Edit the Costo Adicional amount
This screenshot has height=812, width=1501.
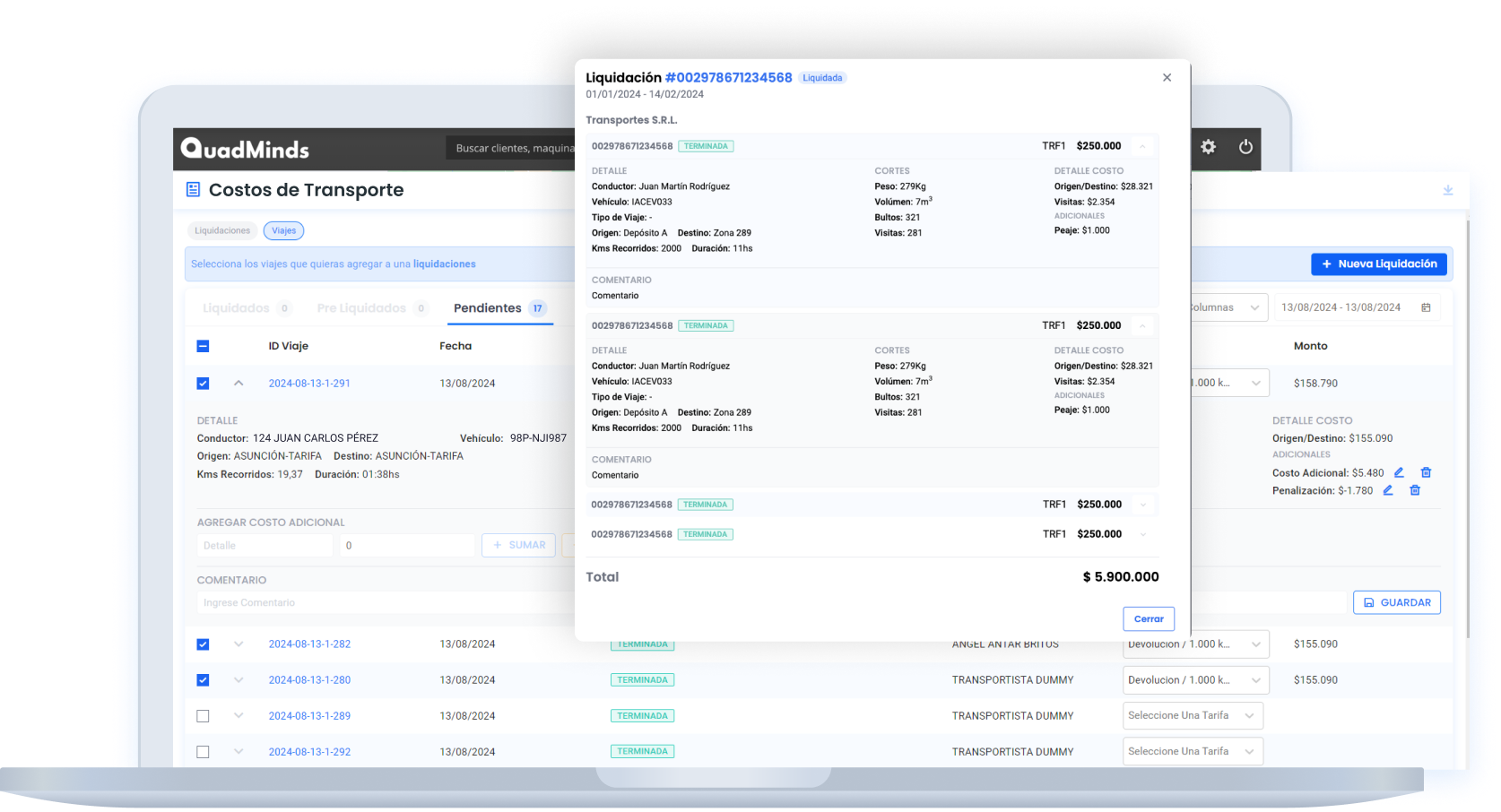click(1399, 472)
